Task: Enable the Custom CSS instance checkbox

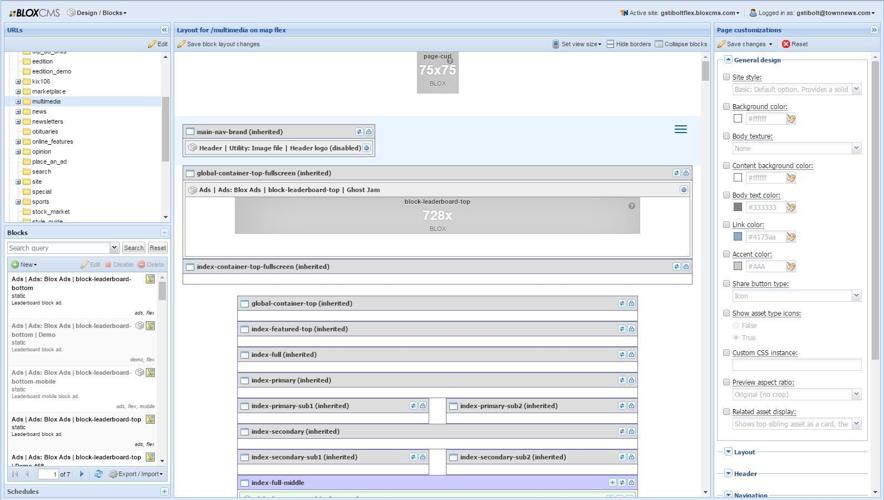Action: tap(726, 352)
